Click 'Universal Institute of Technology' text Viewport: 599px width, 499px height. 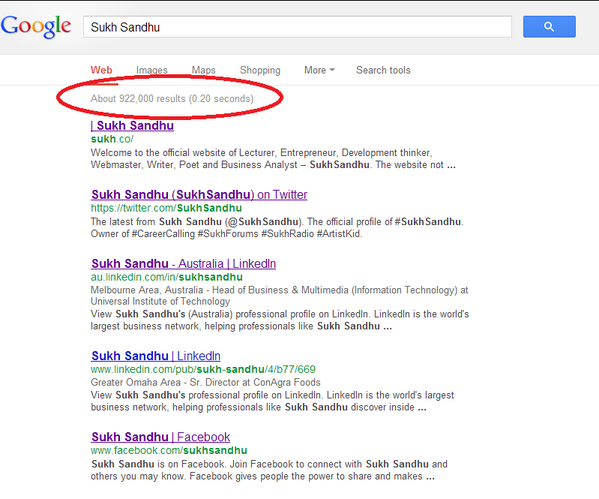[160, 301]
